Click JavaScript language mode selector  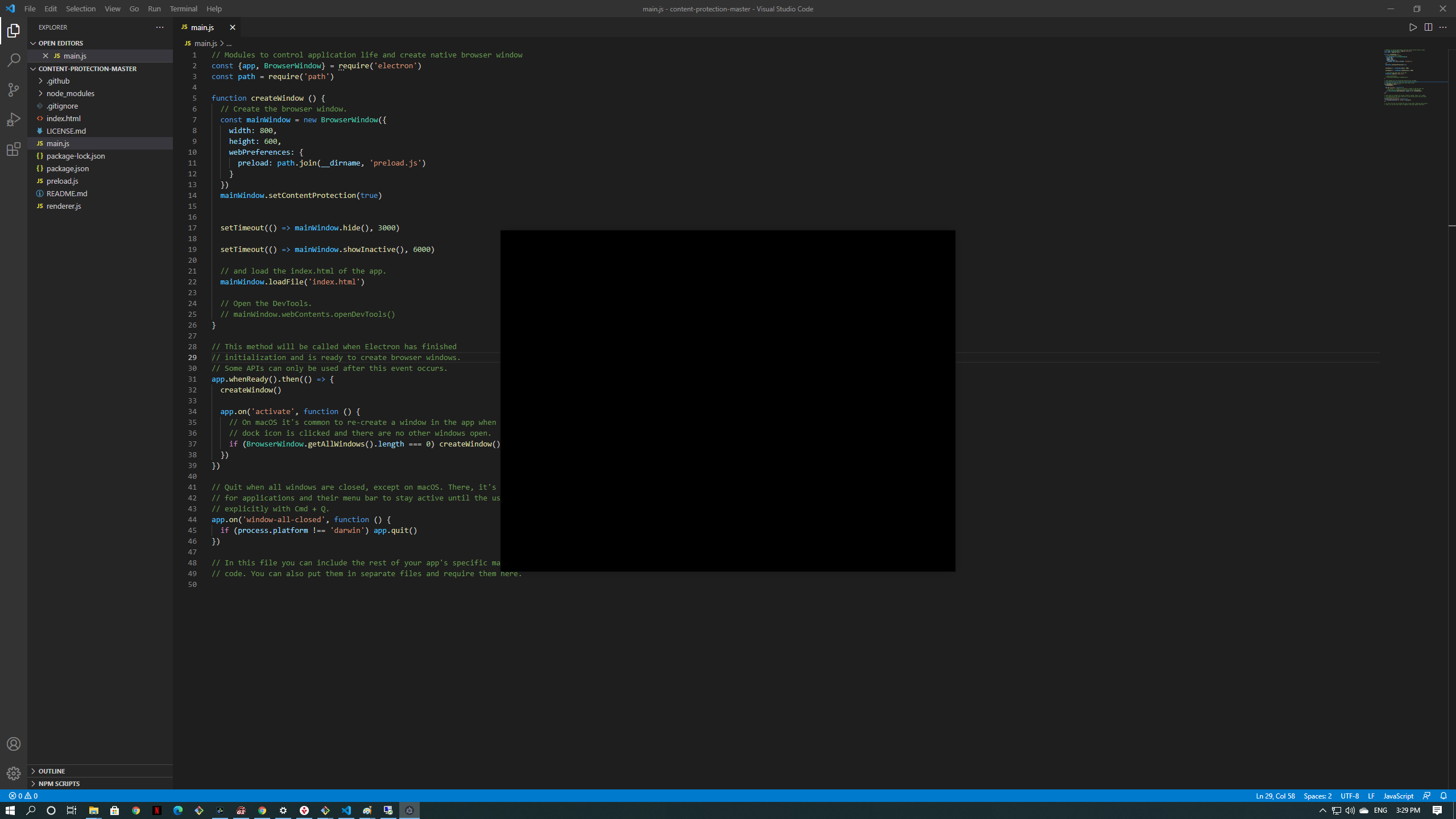[1399, 796]
